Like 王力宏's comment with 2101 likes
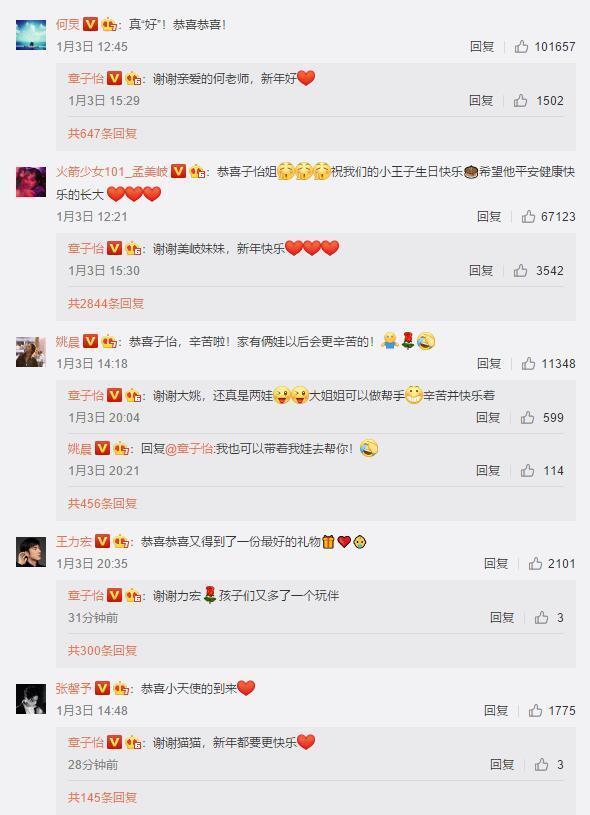590x815 pixels. click(535, 564)
